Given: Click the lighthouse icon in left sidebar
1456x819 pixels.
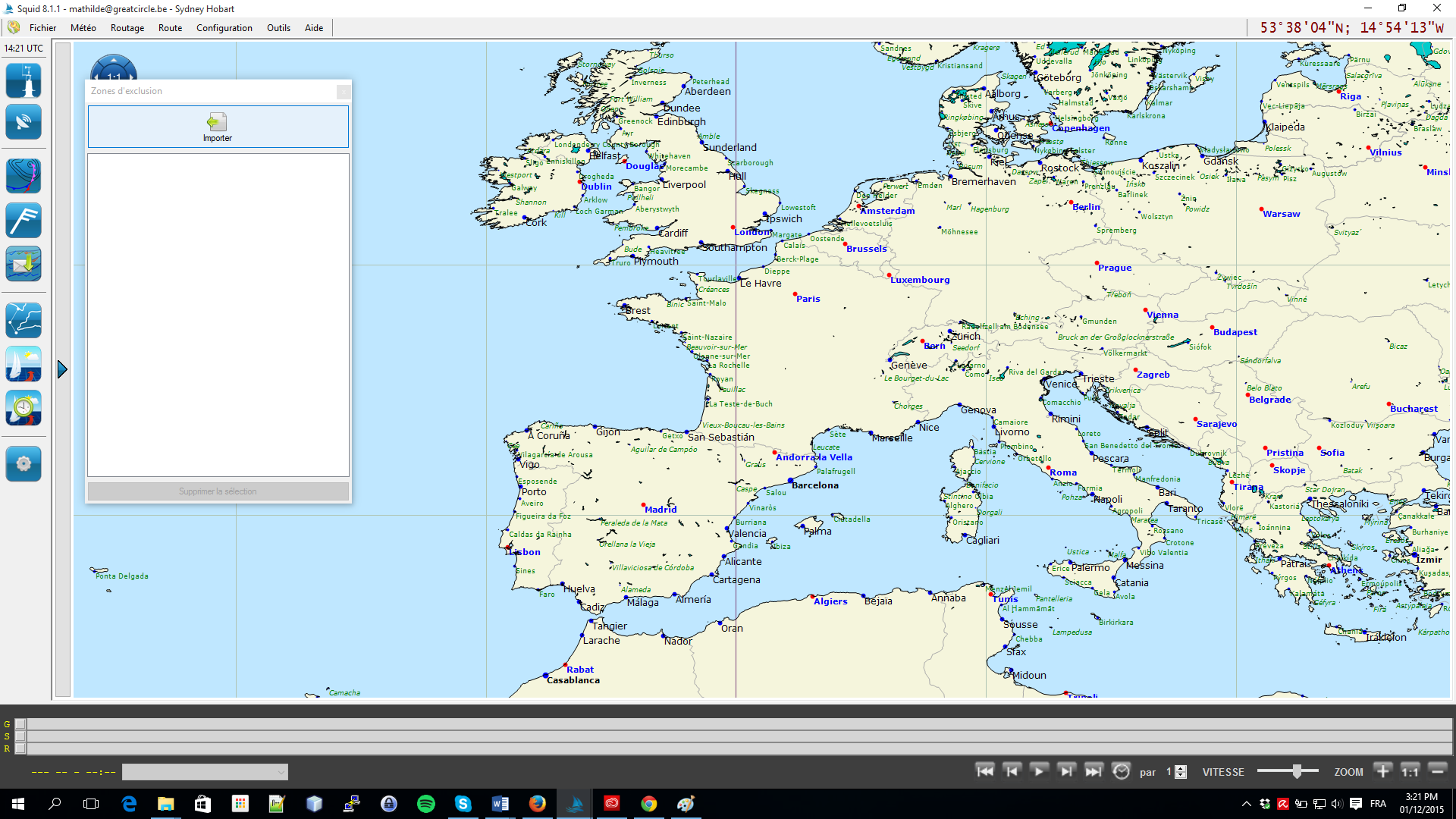Looking at the screenshot, I should [x=24, y=80].
